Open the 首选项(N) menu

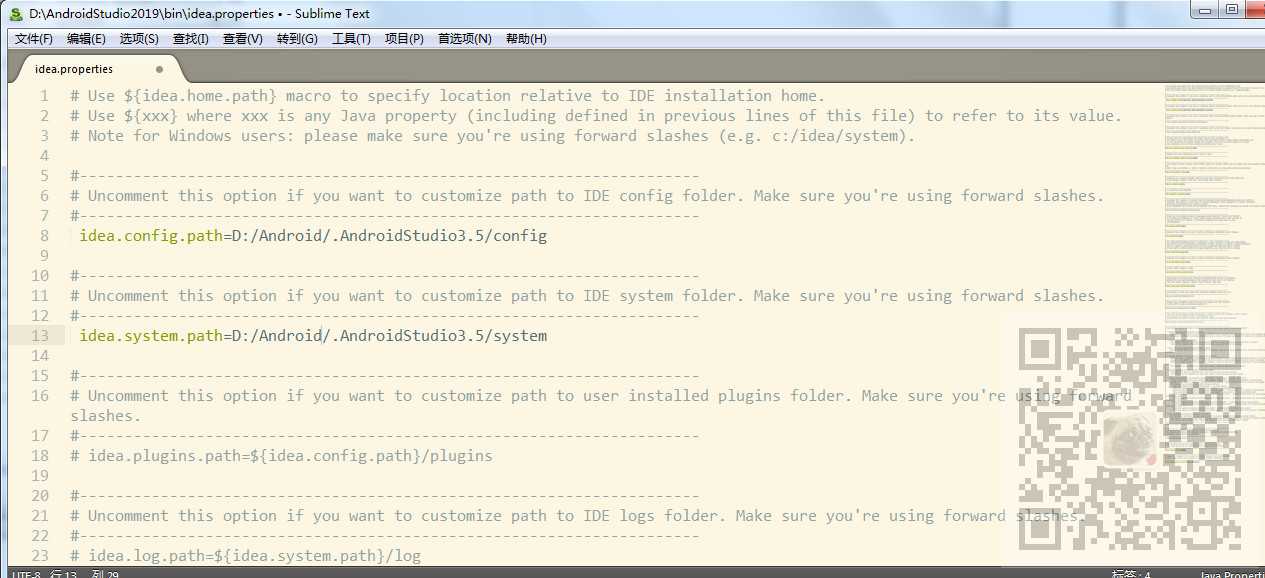coord(465,39)
